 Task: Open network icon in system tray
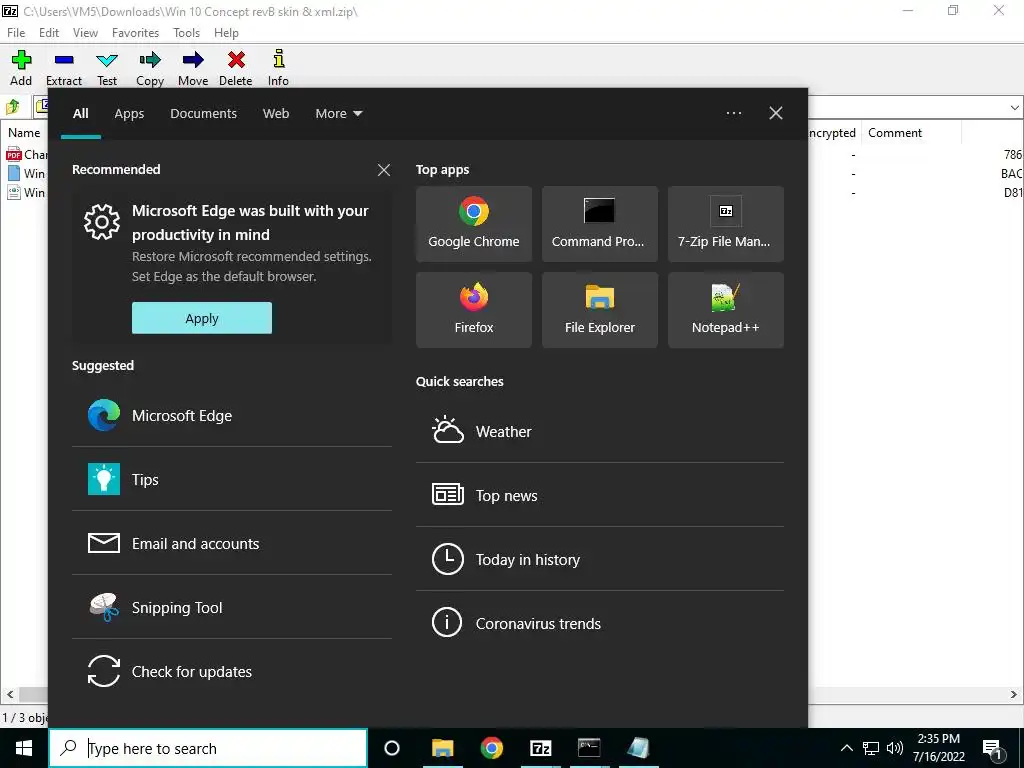click(x=871, y=748)
